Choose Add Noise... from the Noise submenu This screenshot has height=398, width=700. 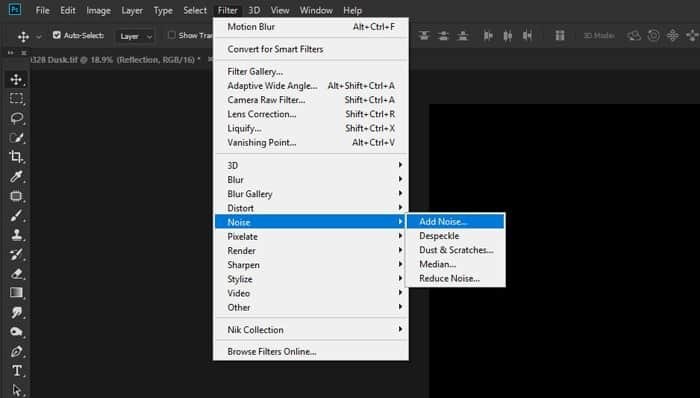[455, 222]
